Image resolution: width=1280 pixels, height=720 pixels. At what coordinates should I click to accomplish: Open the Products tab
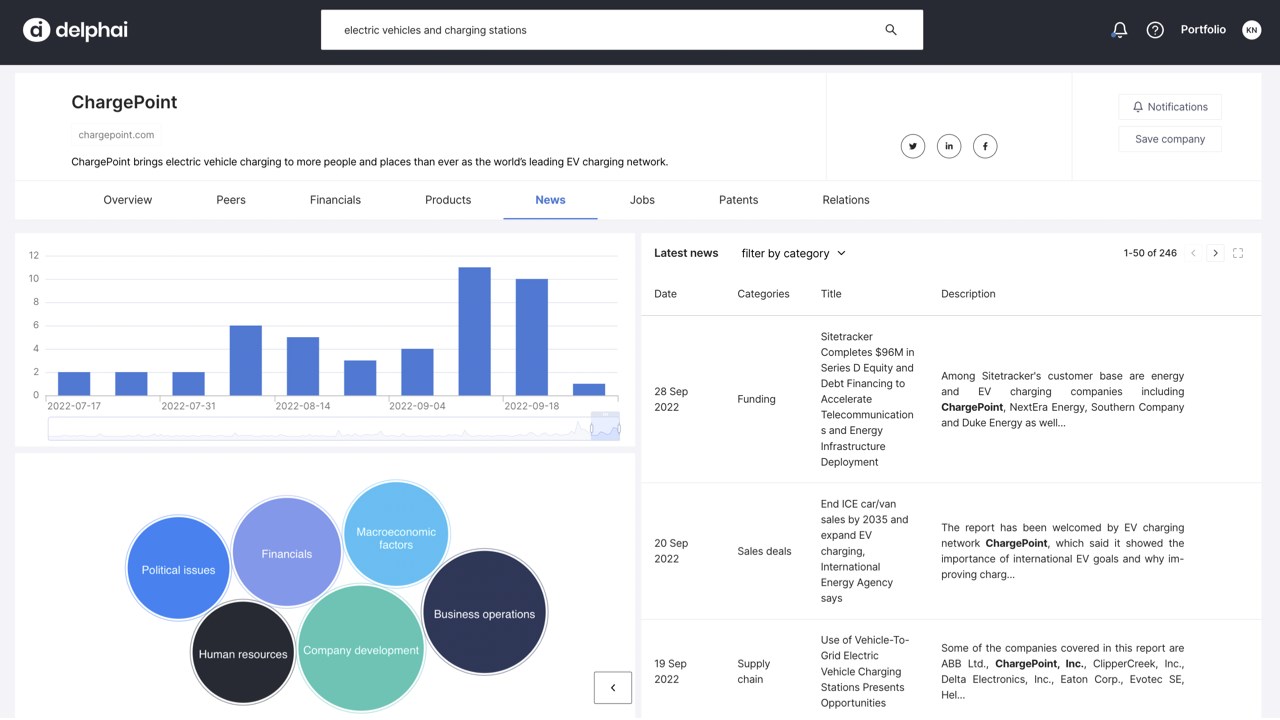pos(448,200)
